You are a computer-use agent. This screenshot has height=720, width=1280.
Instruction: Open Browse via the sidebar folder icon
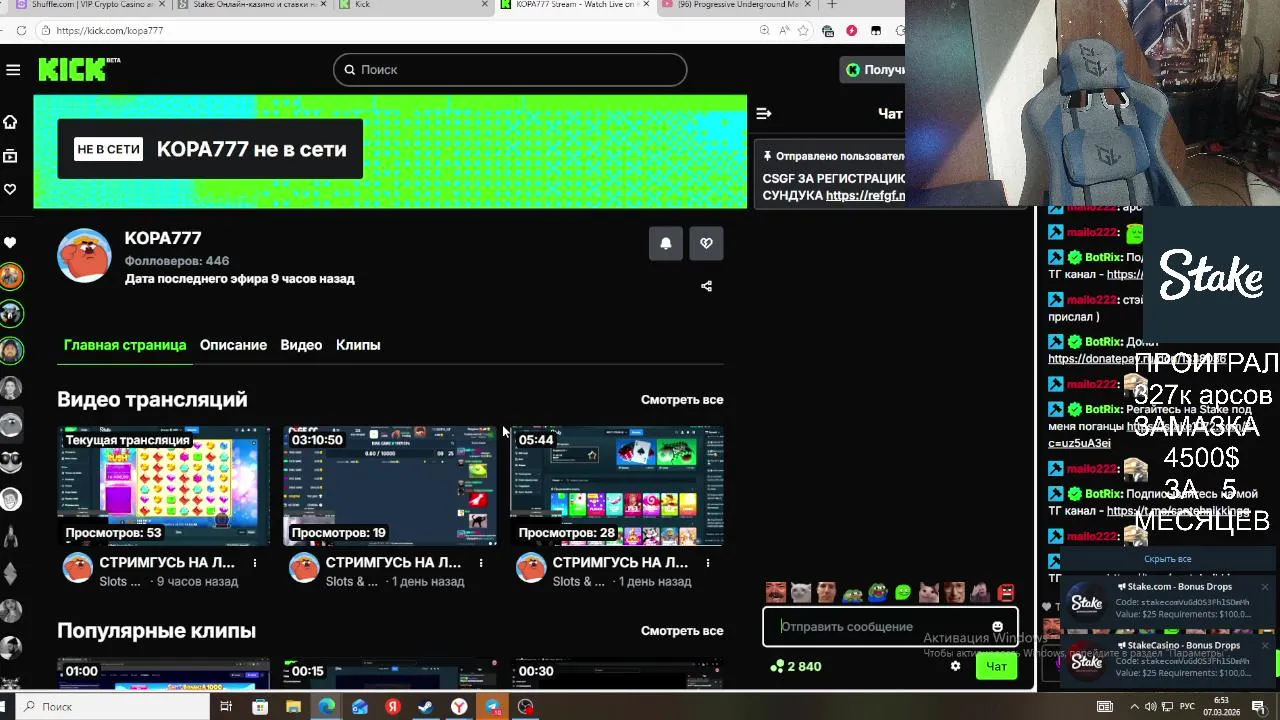[x=11, y=156]
